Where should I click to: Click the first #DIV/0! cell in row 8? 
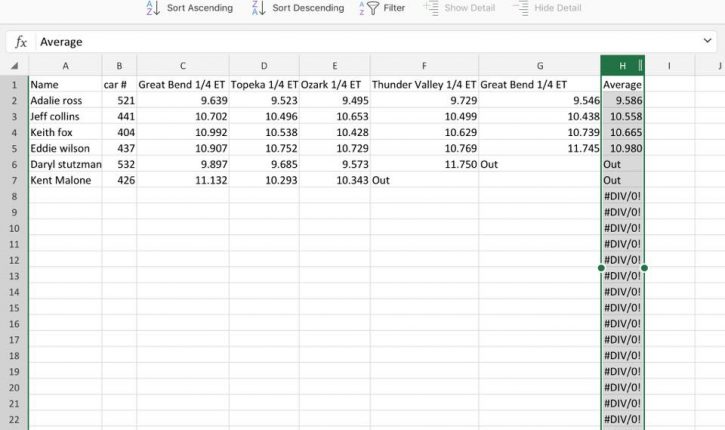(x=624, y=196)
